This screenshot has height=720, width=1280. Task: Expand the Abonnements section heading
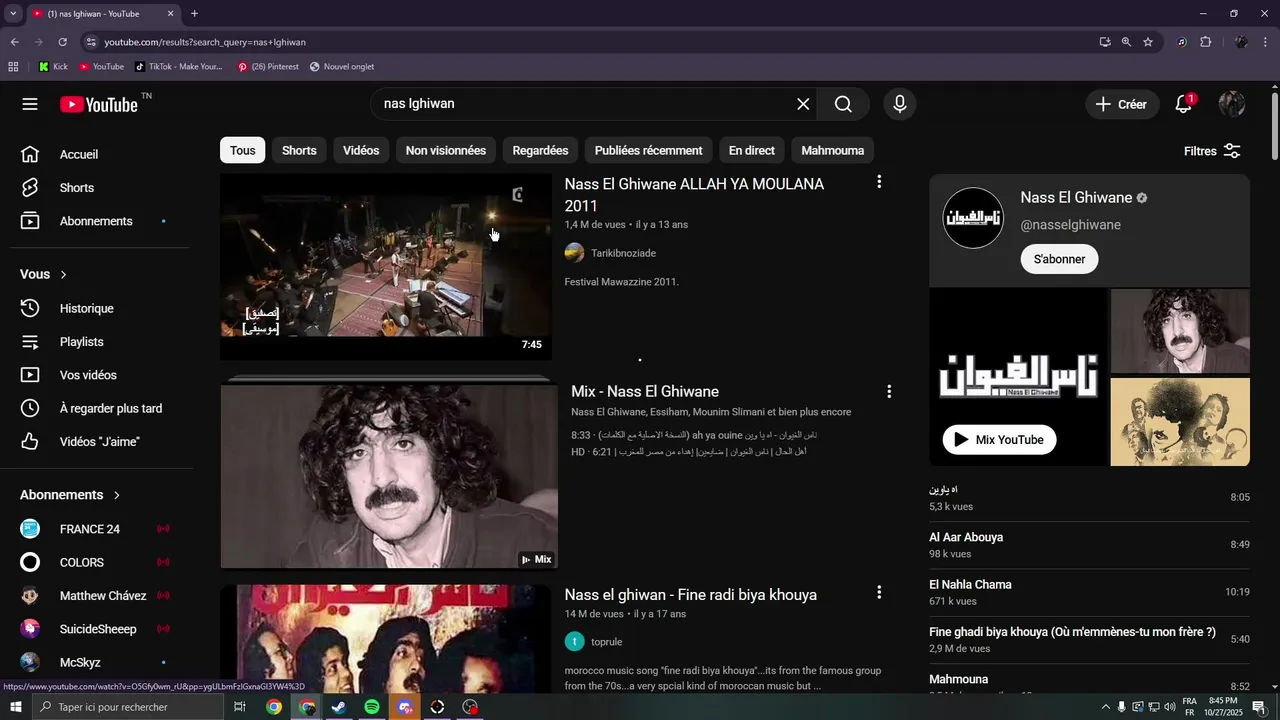click(70, 495)
